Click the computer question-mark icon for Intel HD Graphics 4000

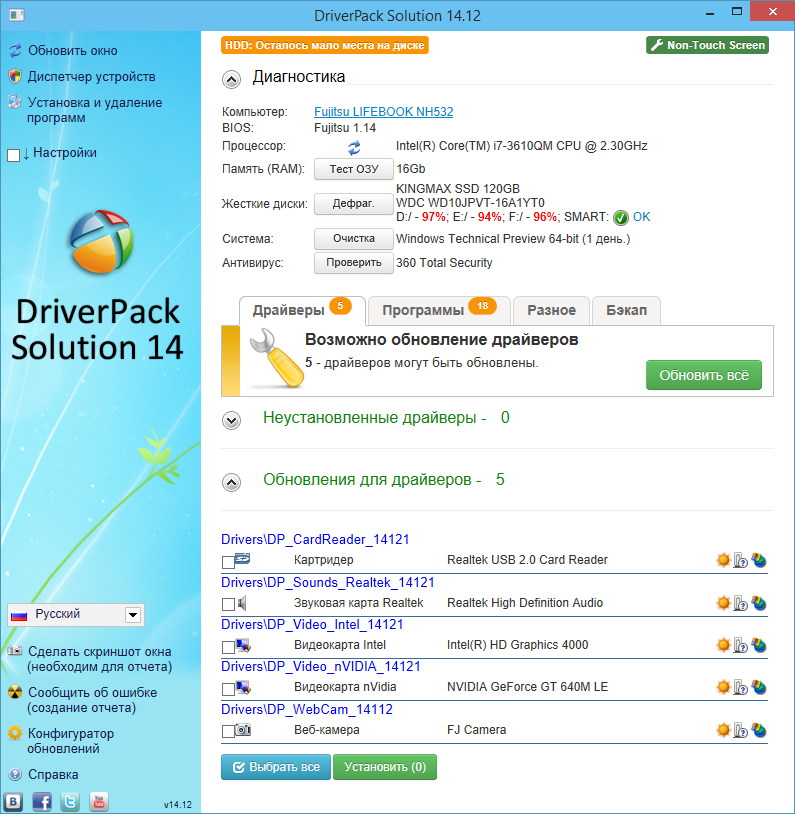pos(740,645)
